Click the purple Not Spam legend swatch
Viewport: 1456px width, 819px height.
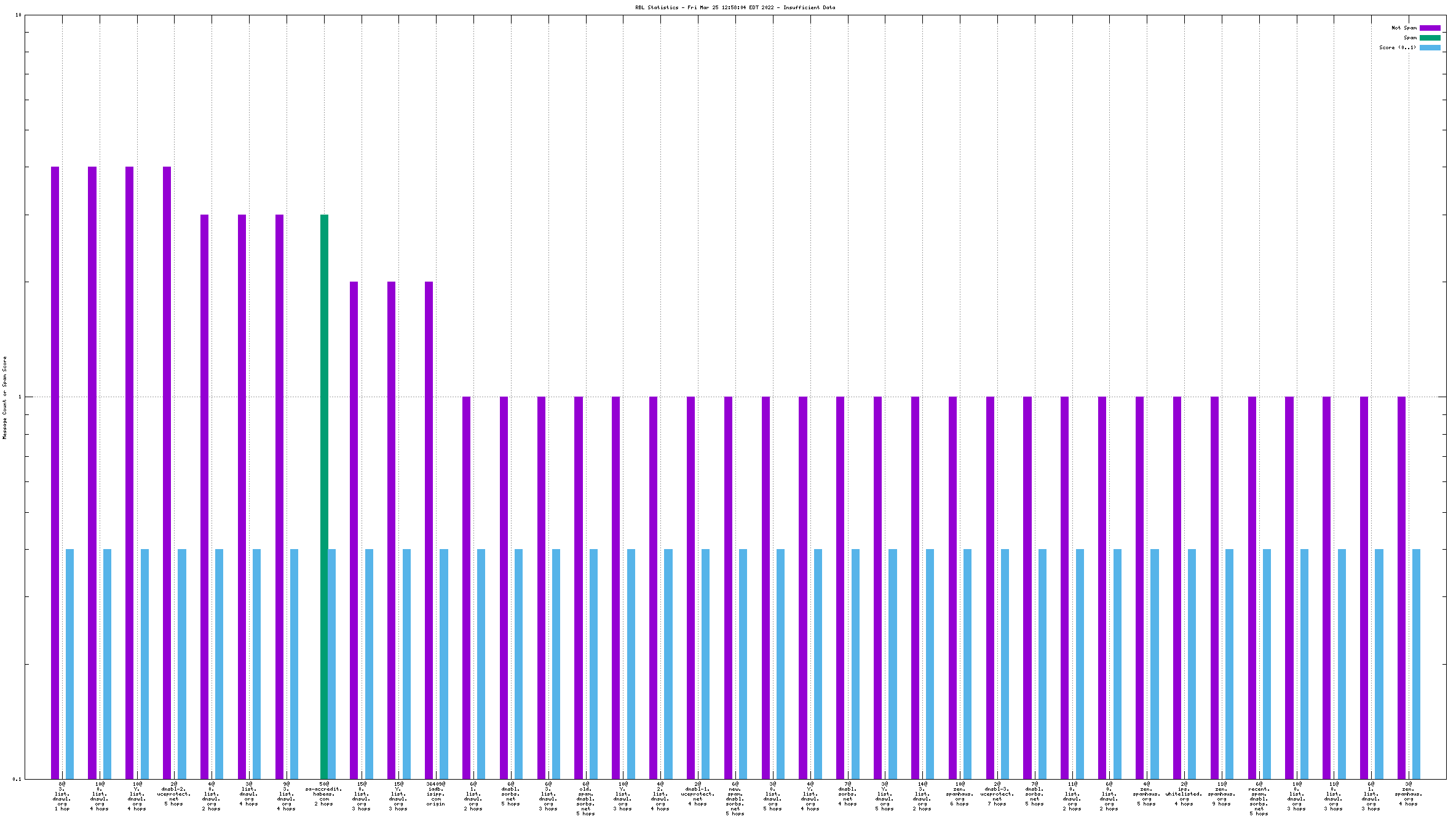[x=1430, y=28]
